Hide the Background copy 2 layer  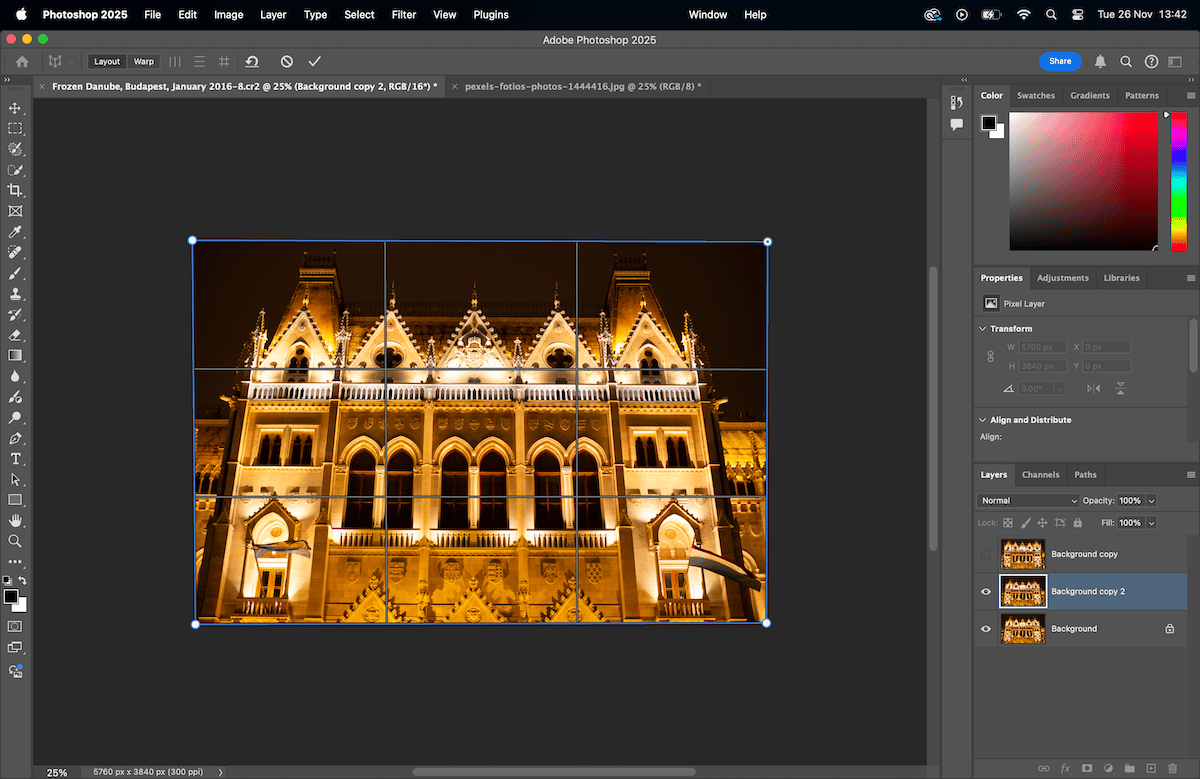point(985,591)
